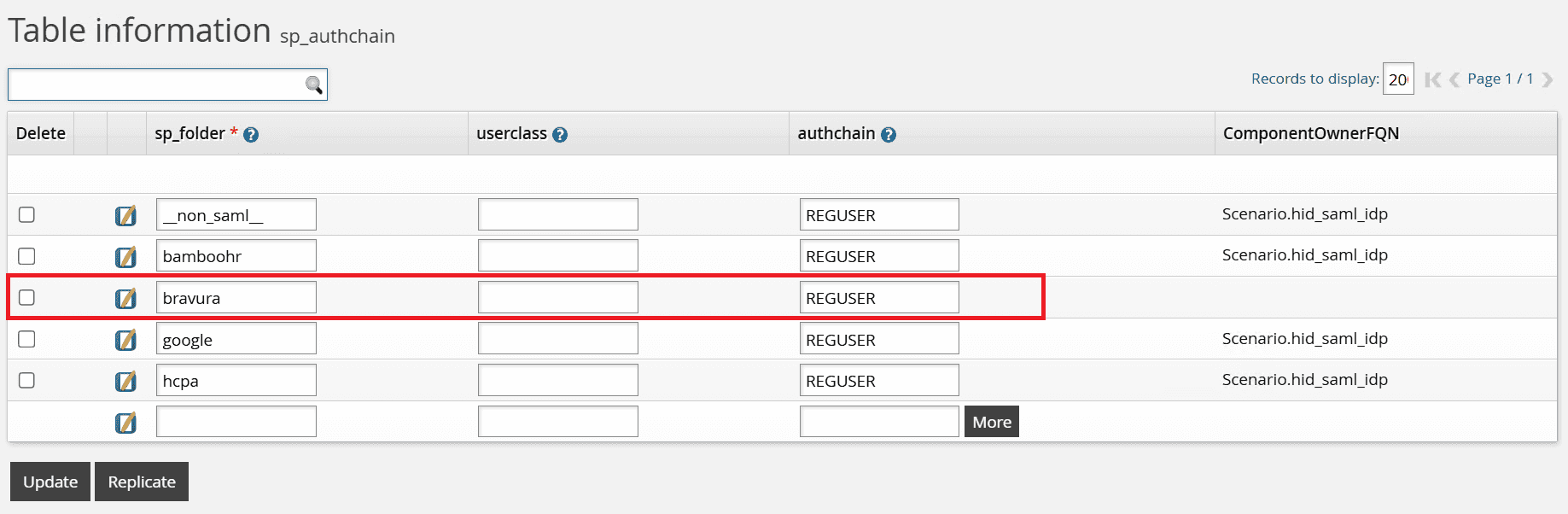This screenshot has width=1568, height=514.
Task: Go to next page arrow
Action: coord(1548,79)
